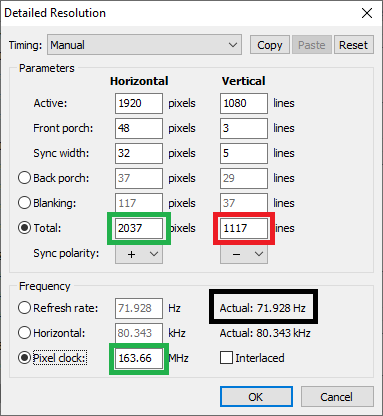
Task: Click the disabled Horizontal frequency field showing 80.343
Action: (139, 333)
